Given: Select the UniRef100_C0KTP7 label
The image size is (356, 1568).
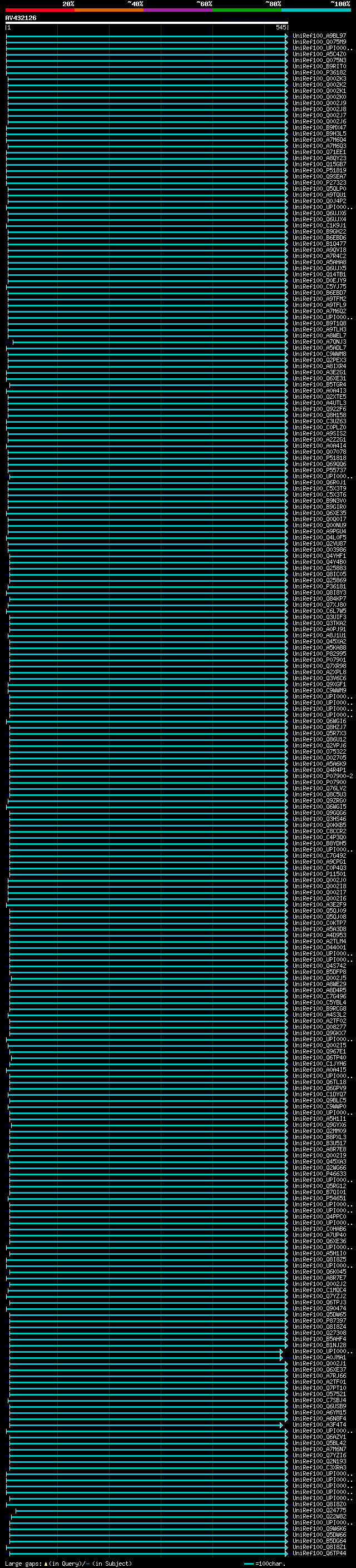Looking at the screenshot, I should click(319, 923).
